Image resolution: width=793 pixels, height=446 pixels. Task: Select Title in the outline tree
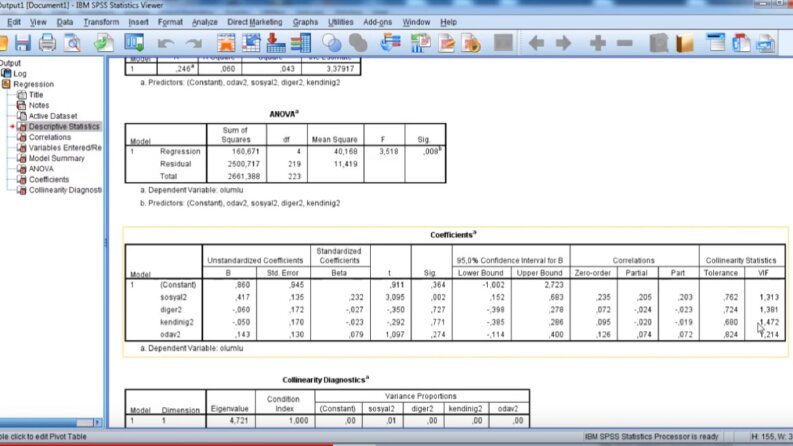36,95
